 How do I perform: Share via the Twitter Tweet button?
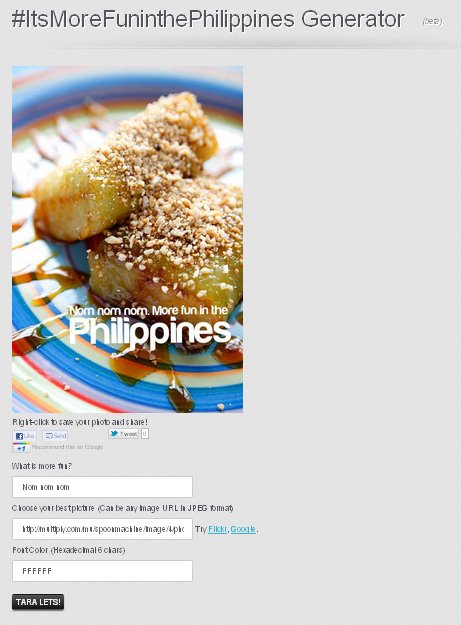point(124,434)
